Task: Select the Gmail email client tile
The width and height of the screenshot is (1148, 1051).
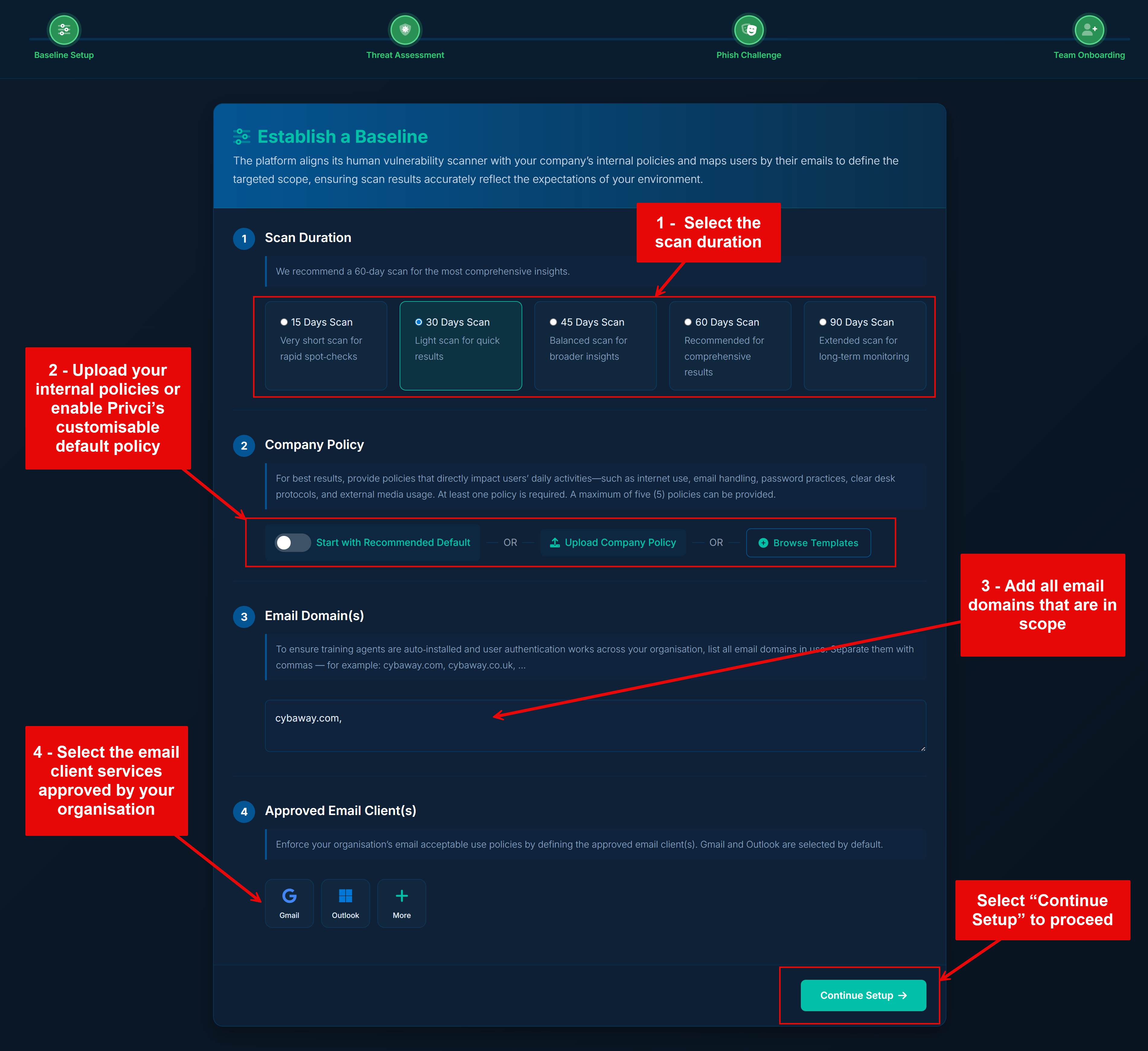Action: coord(289,903)
